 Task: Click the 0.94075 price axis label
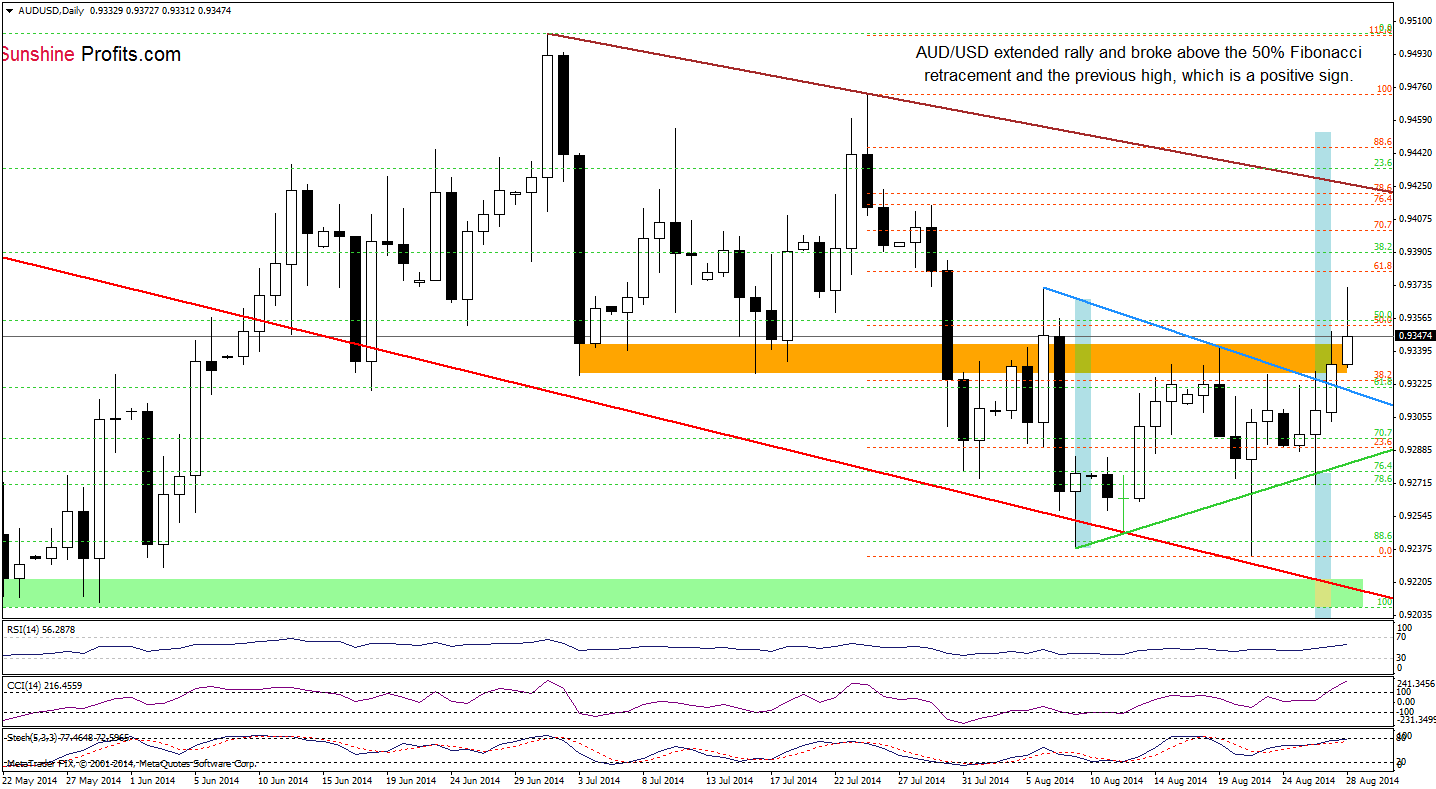click(x=1417, y=218)
